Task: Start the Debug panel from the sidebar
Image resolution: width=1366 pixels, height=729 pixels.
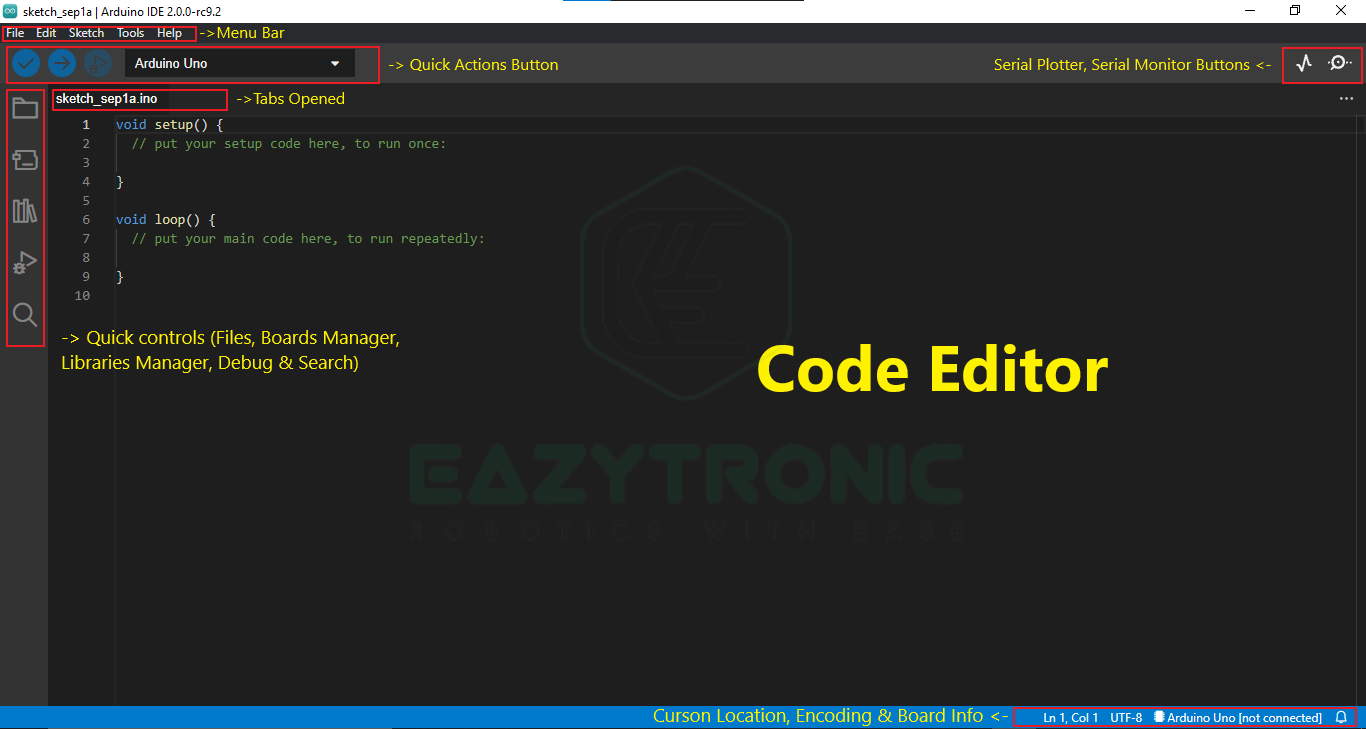Action: click(25, 263)
